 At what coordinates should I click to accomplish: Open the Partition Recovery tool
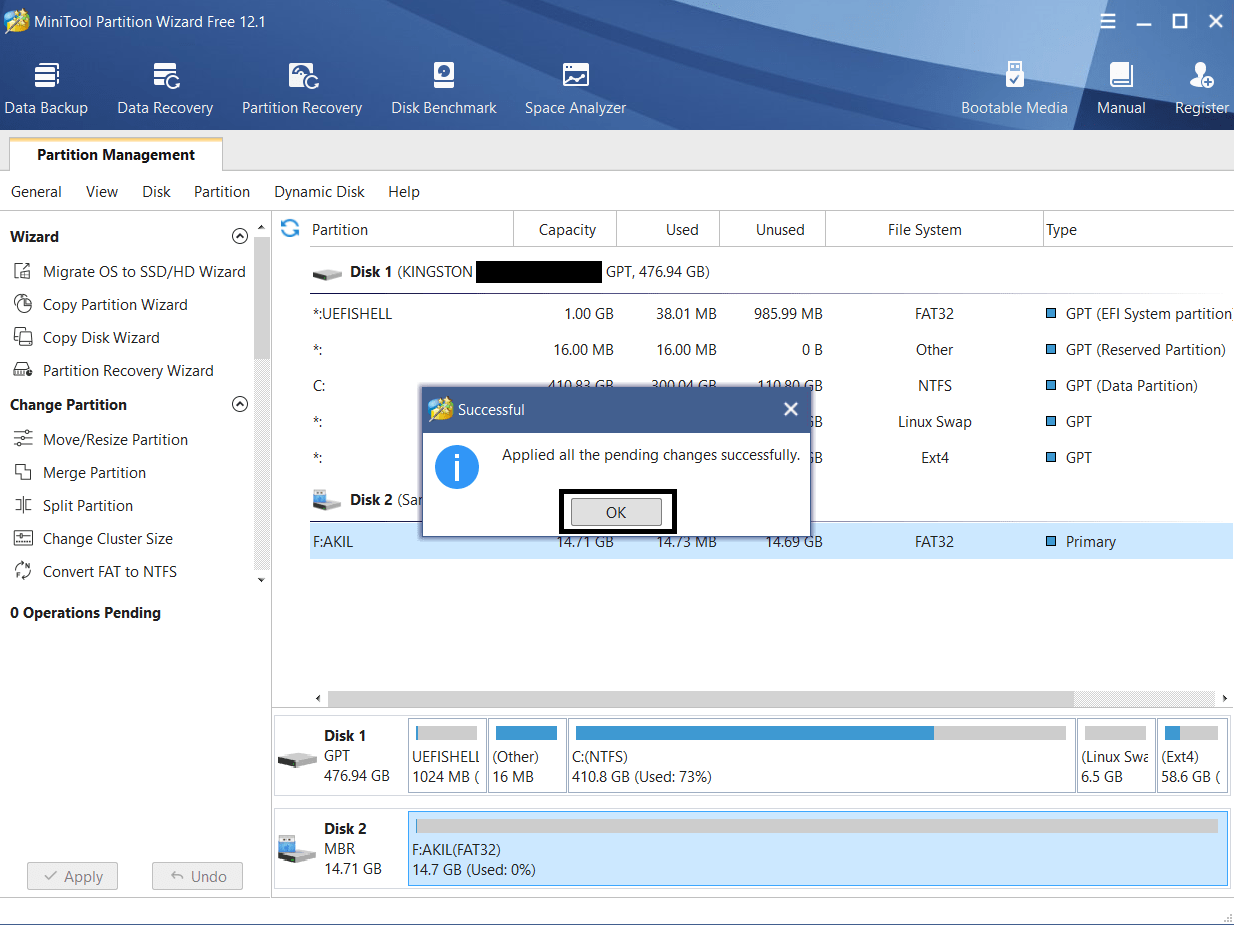point(302,89)
